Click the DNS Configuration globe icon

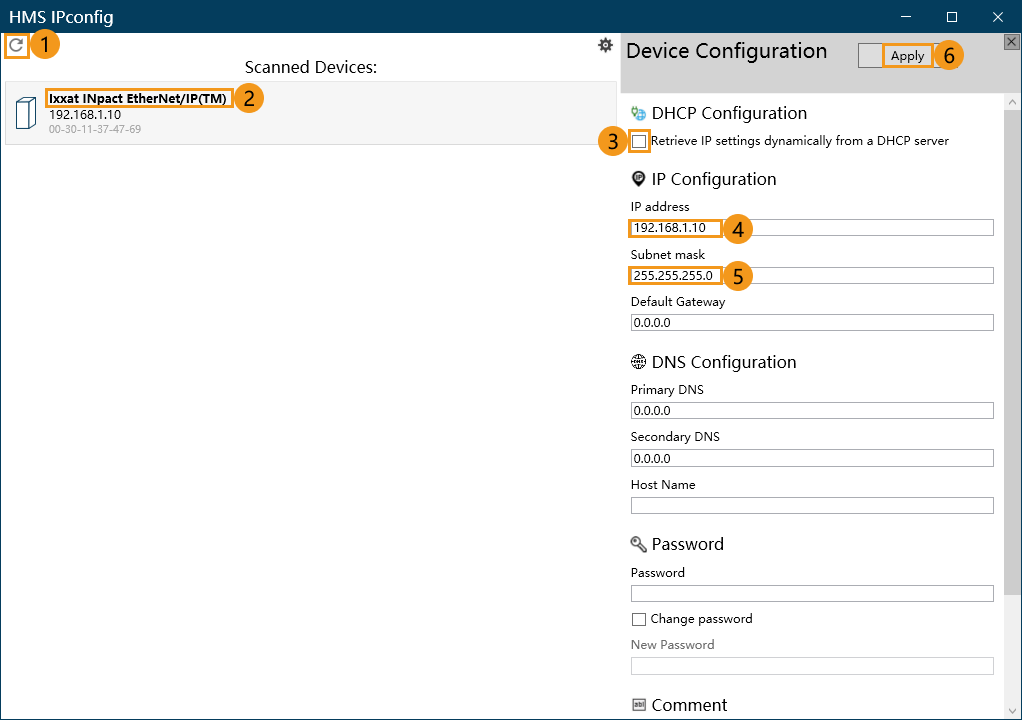638,362
